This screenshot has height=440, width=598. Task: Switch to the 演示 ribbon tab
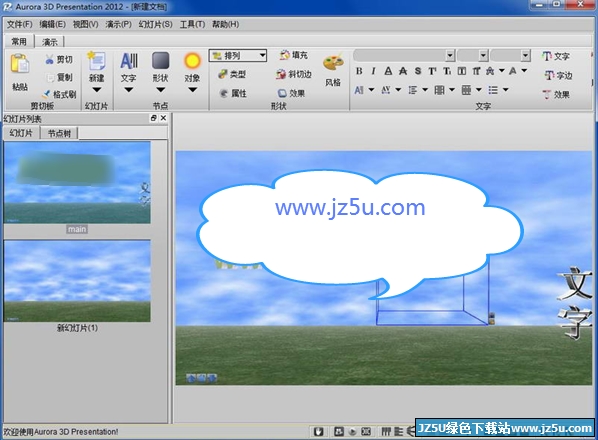point(50,42)
